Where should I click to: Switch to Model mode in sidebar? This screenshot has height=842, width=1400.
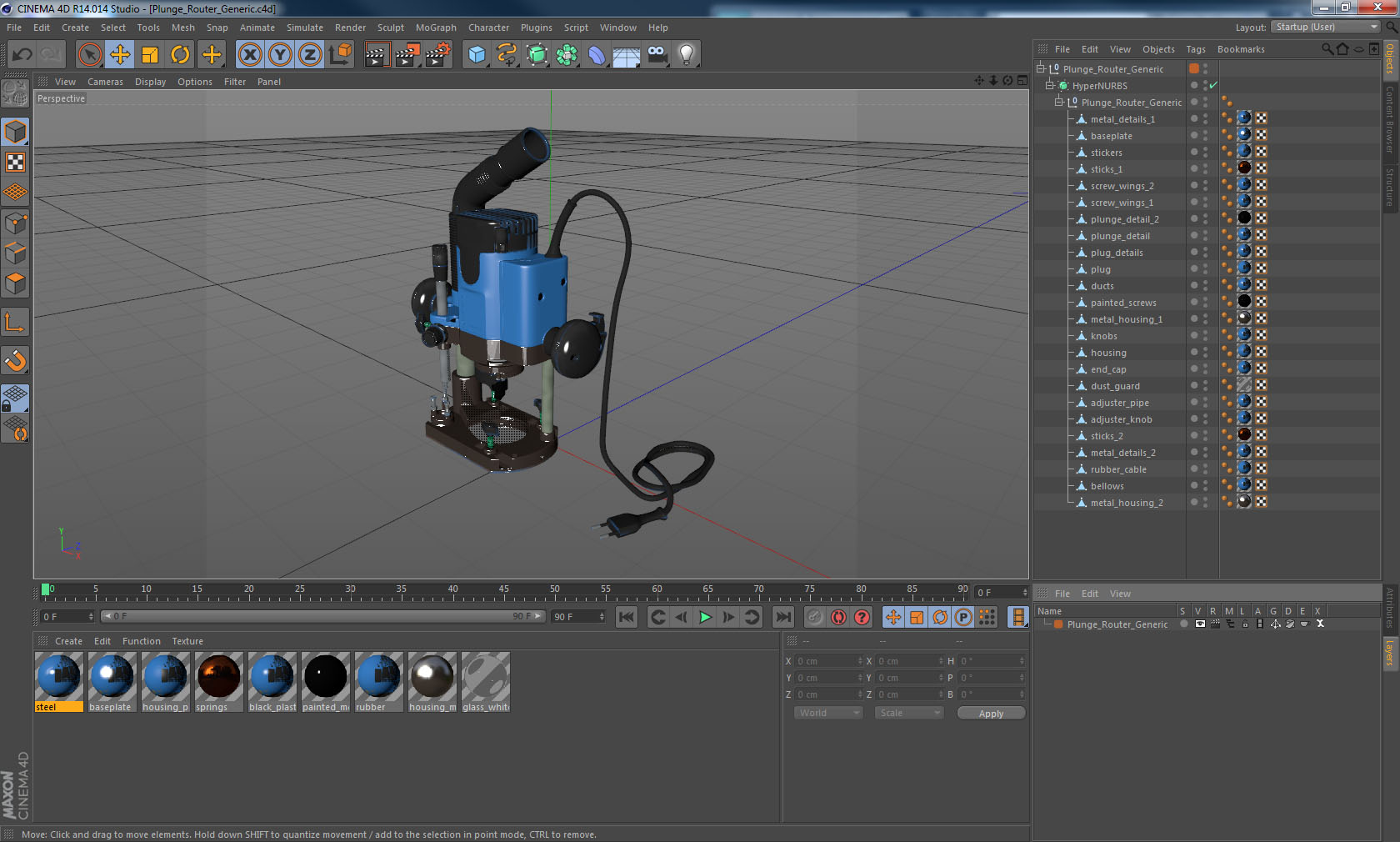point(16,133)
